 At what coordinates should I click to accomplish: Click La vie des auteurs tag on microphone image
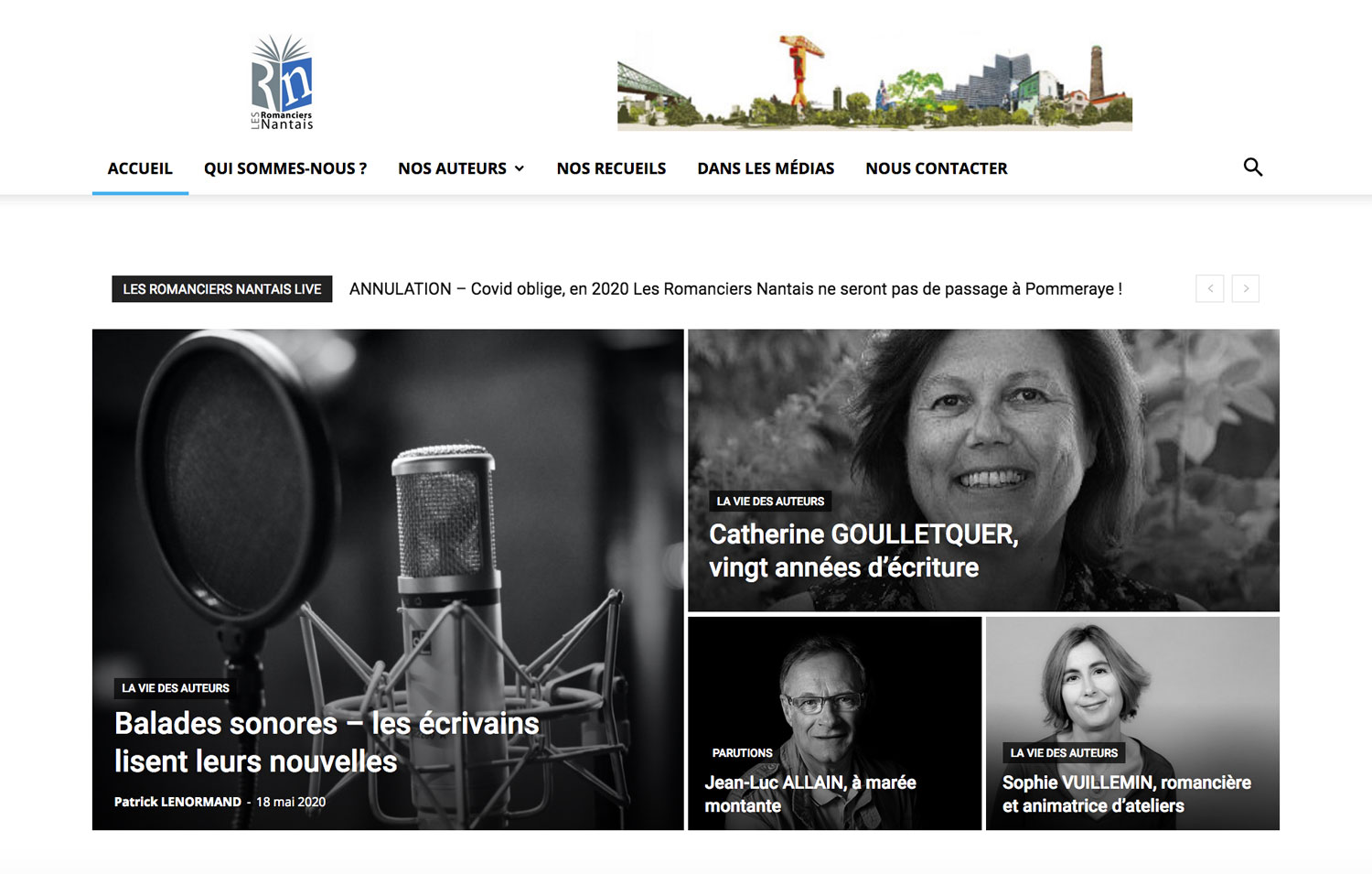tap(176, 688)
